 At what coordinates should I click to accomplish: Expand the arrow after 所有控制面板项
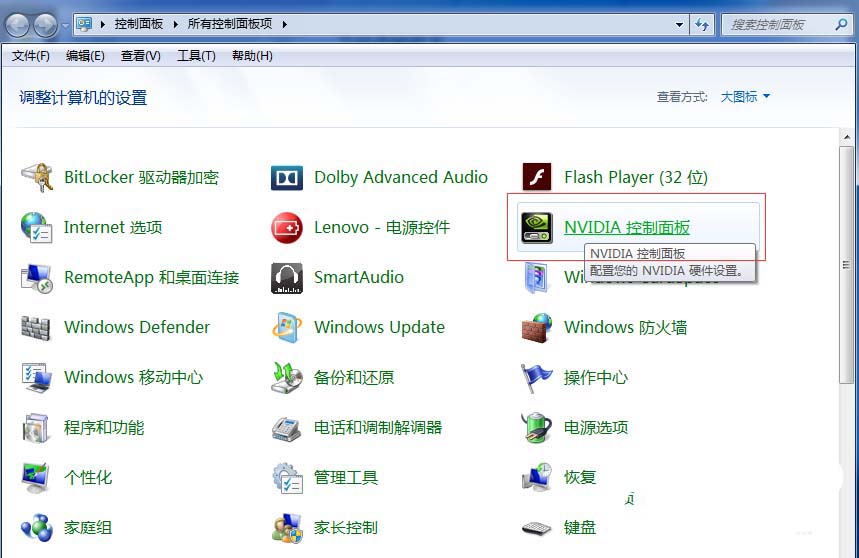coord(284,24)
